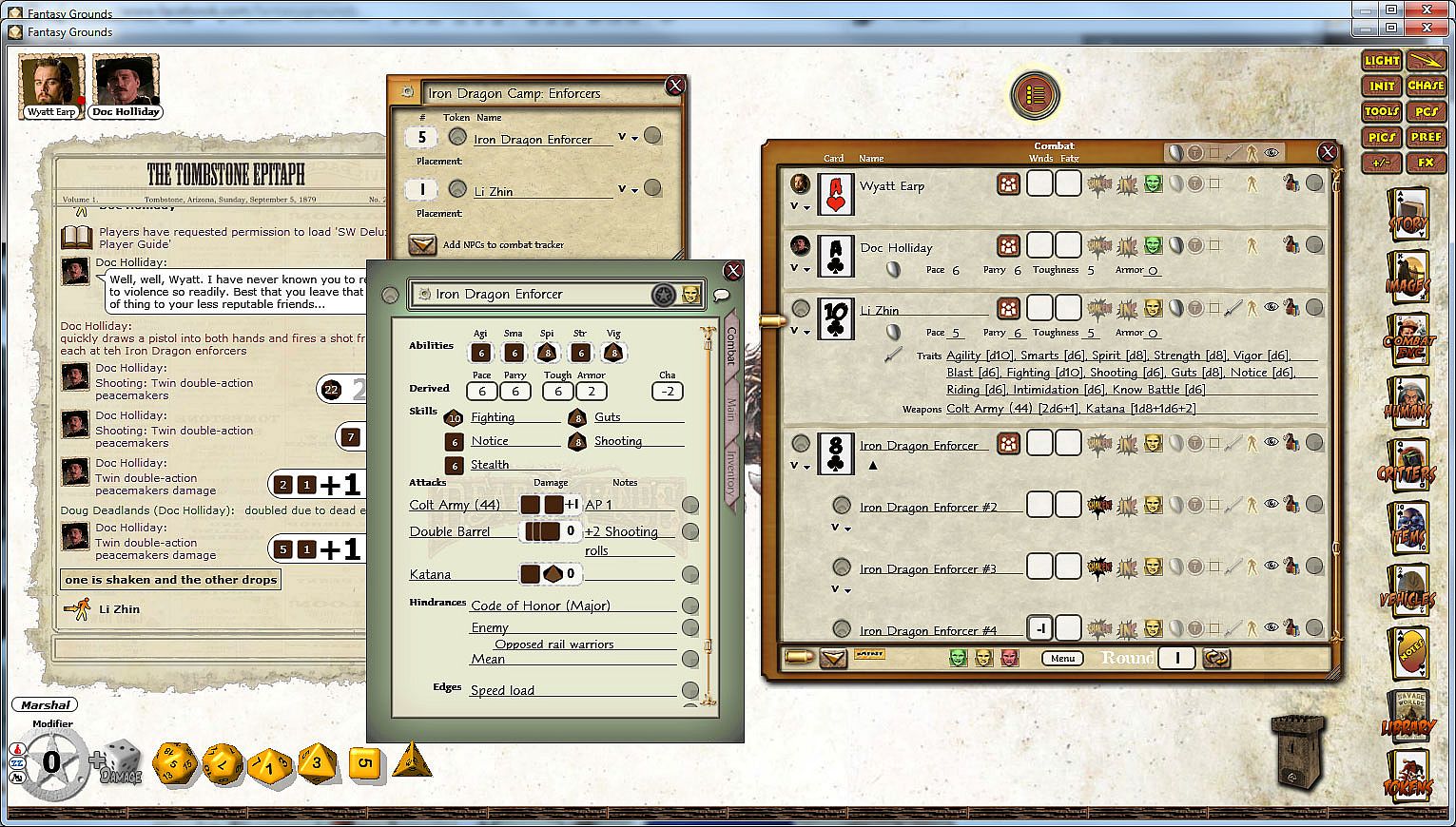This screenshot has height=827, width=1456.
Task: Click the CHASE toolbar button
Action: click(x=1426, y=86)
